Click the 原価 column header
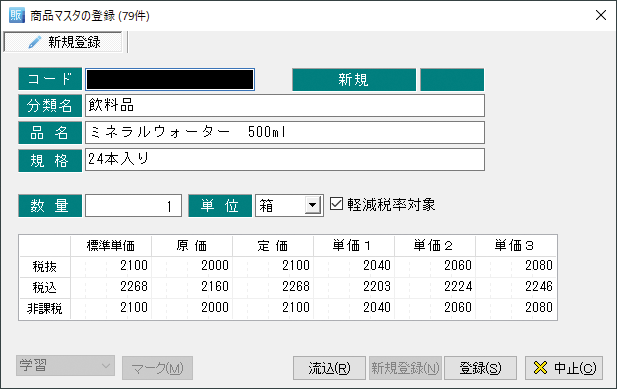This screenshot has height=389, width=617. [192, 246]
